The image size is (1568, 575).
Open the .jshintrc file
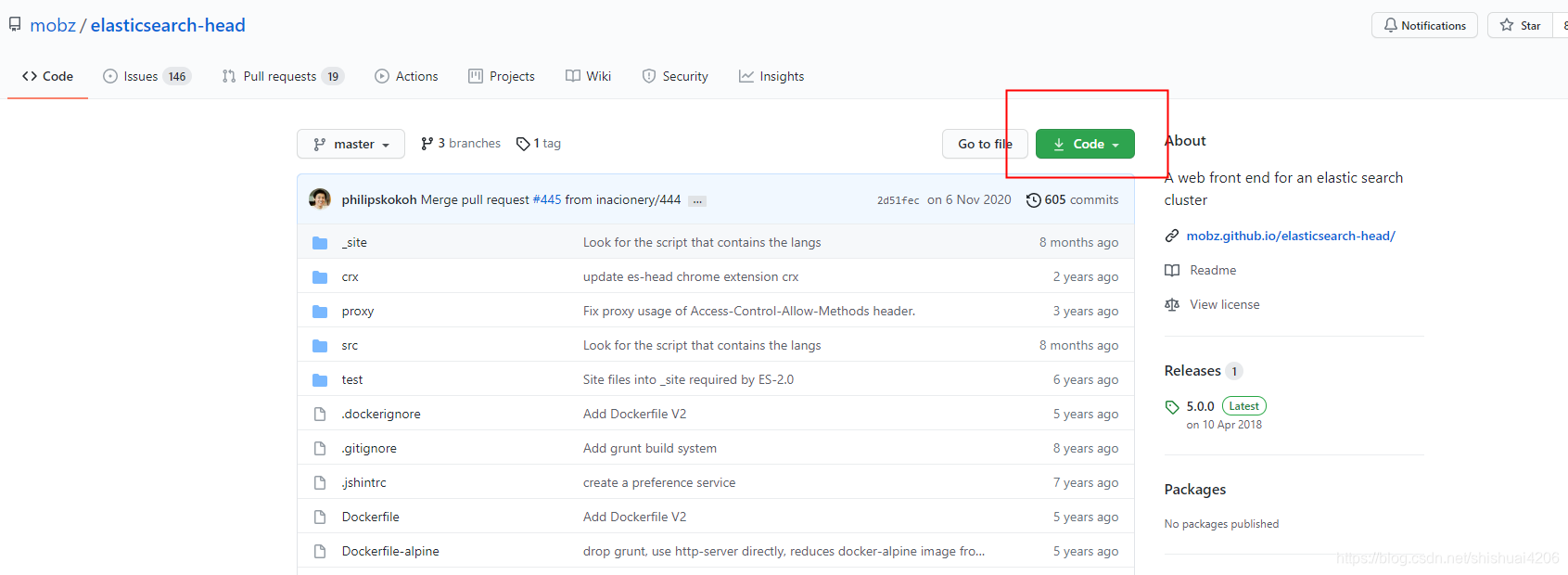(x=363, y=483)
